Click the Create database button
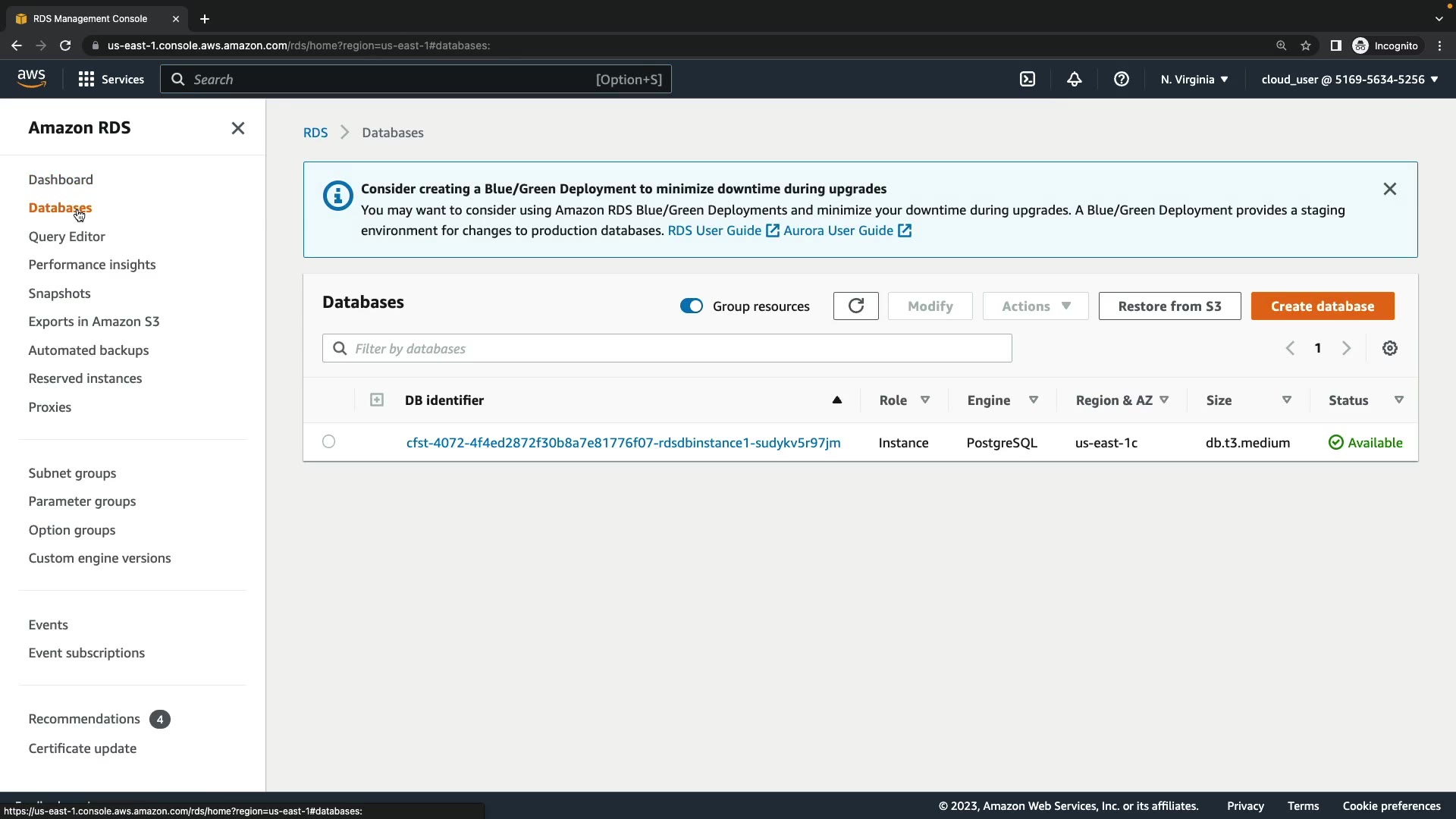Image resolution: width=1456 pixels, height=819 pixels. [x=1322, y=306]
